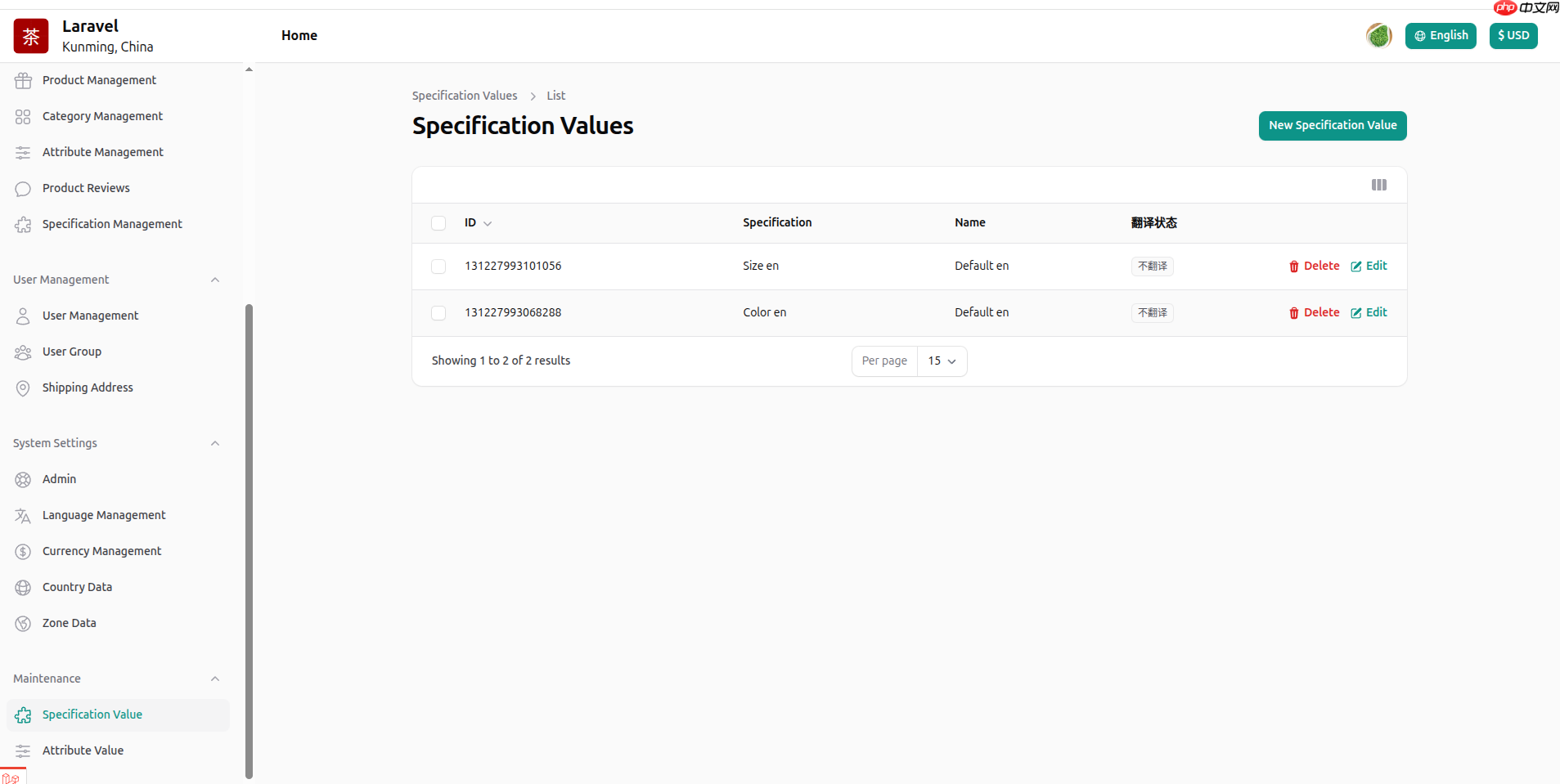Click the Category Management grid icon

click(x=23, y=116)
